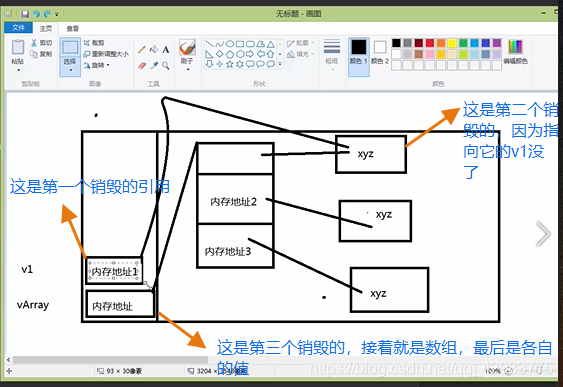Open the 文件 (File) menu

19,28
